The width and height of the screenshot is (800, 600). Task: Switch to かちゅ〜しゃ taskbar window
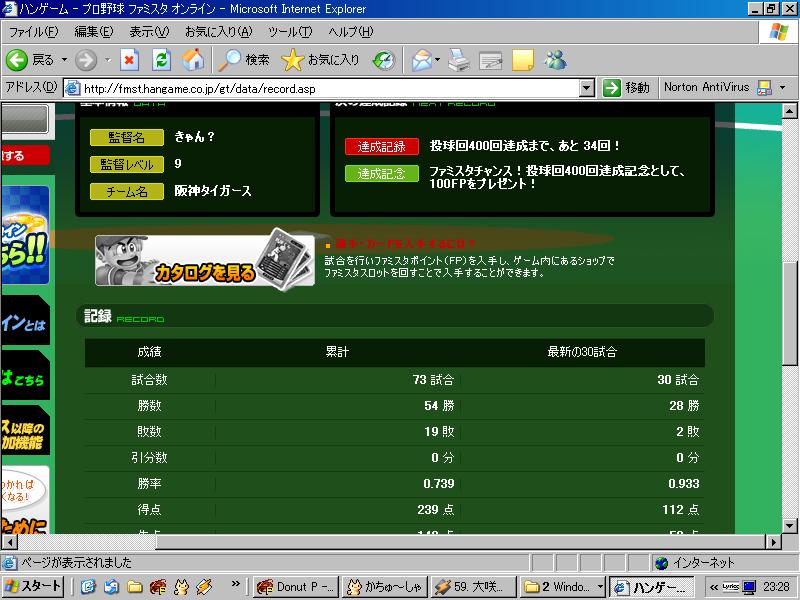[385, 587]
